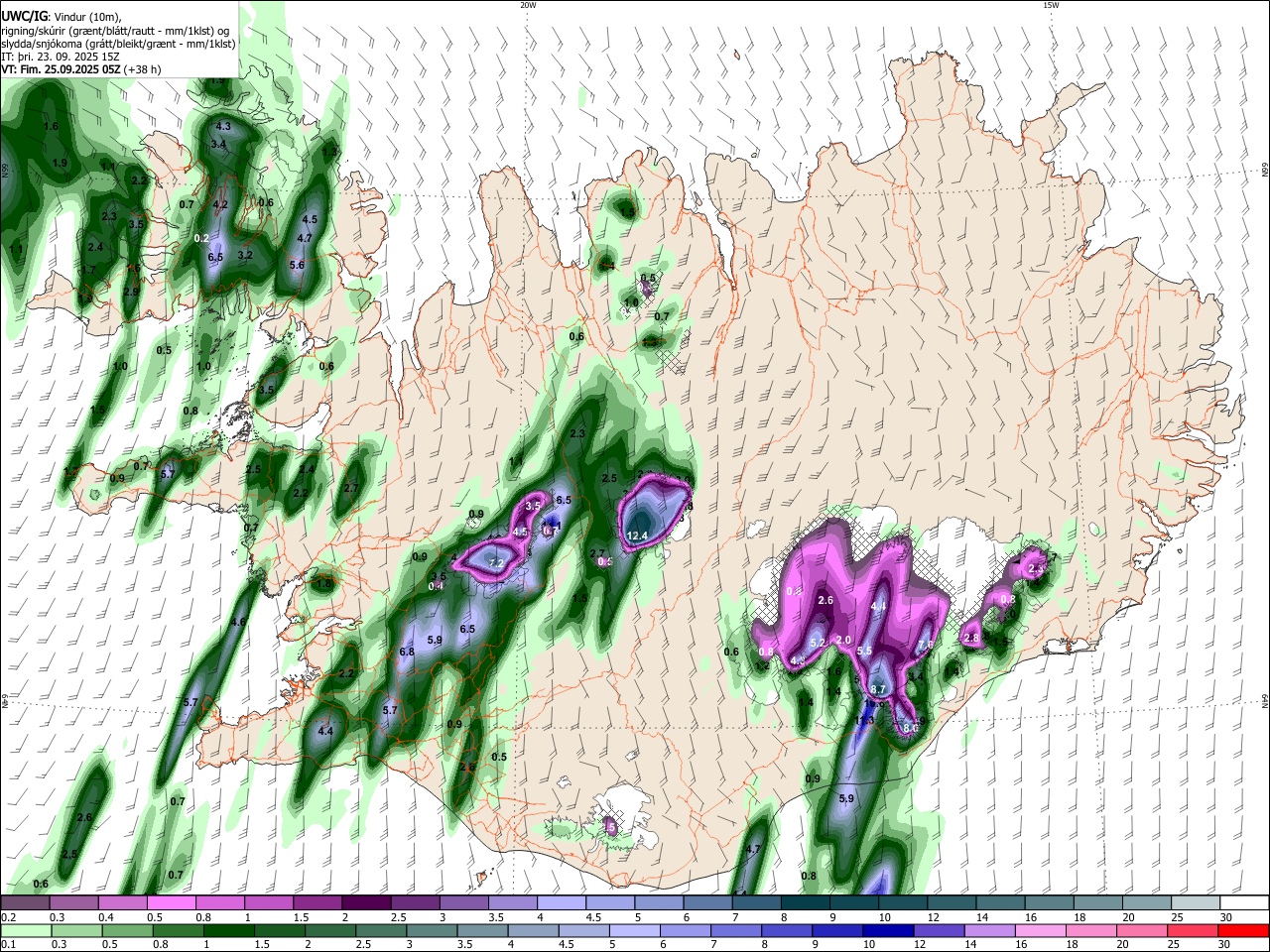Click the 6.8 precipitation value in the southwest

[x=406, y=653]
